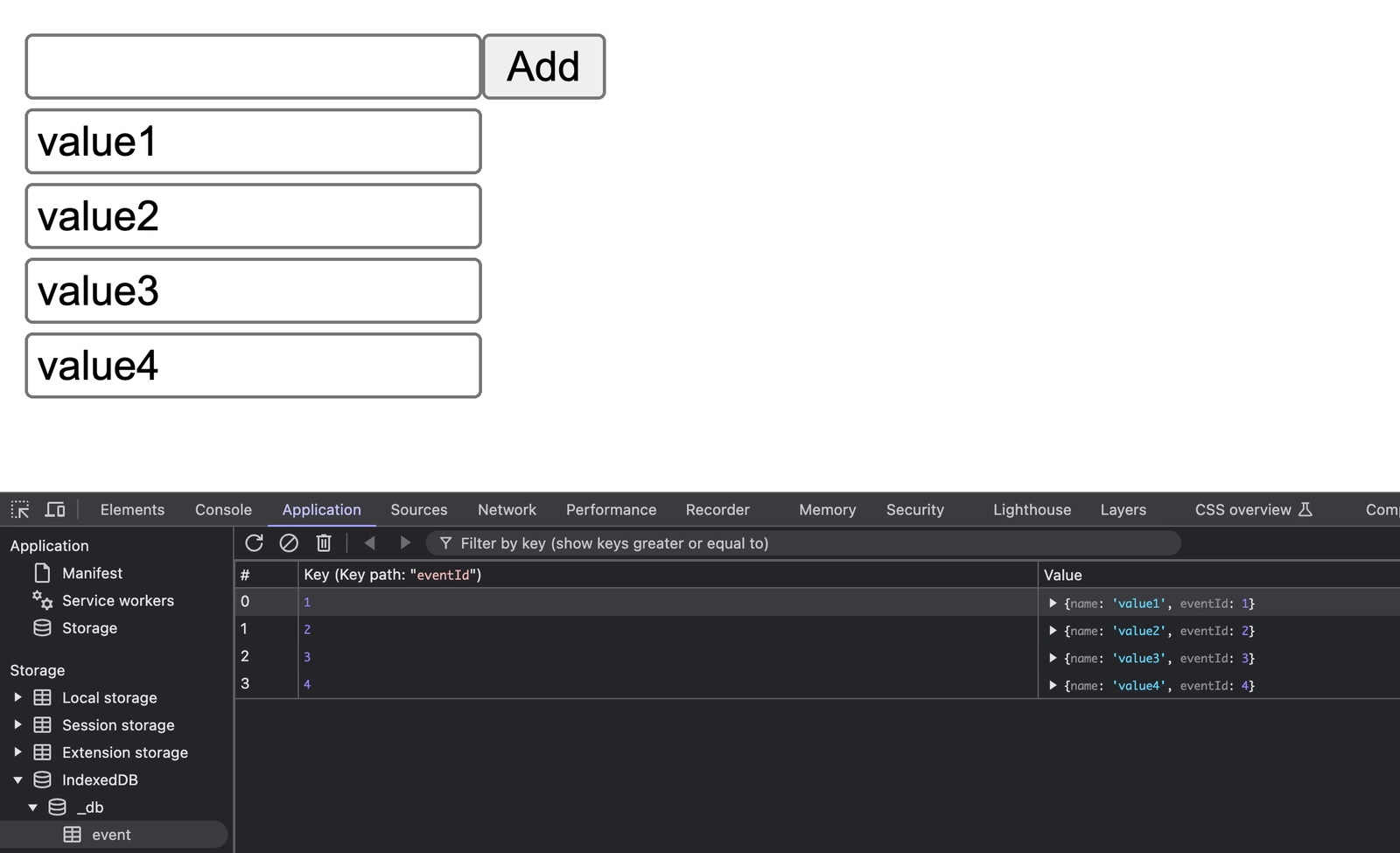Collapse the _db database node
This screenshot has width=1400, height=853.
coord(32,808)
